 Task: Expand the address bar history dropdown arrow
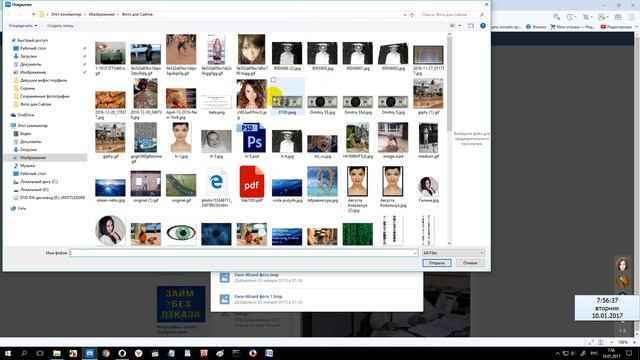coord(405,15)
